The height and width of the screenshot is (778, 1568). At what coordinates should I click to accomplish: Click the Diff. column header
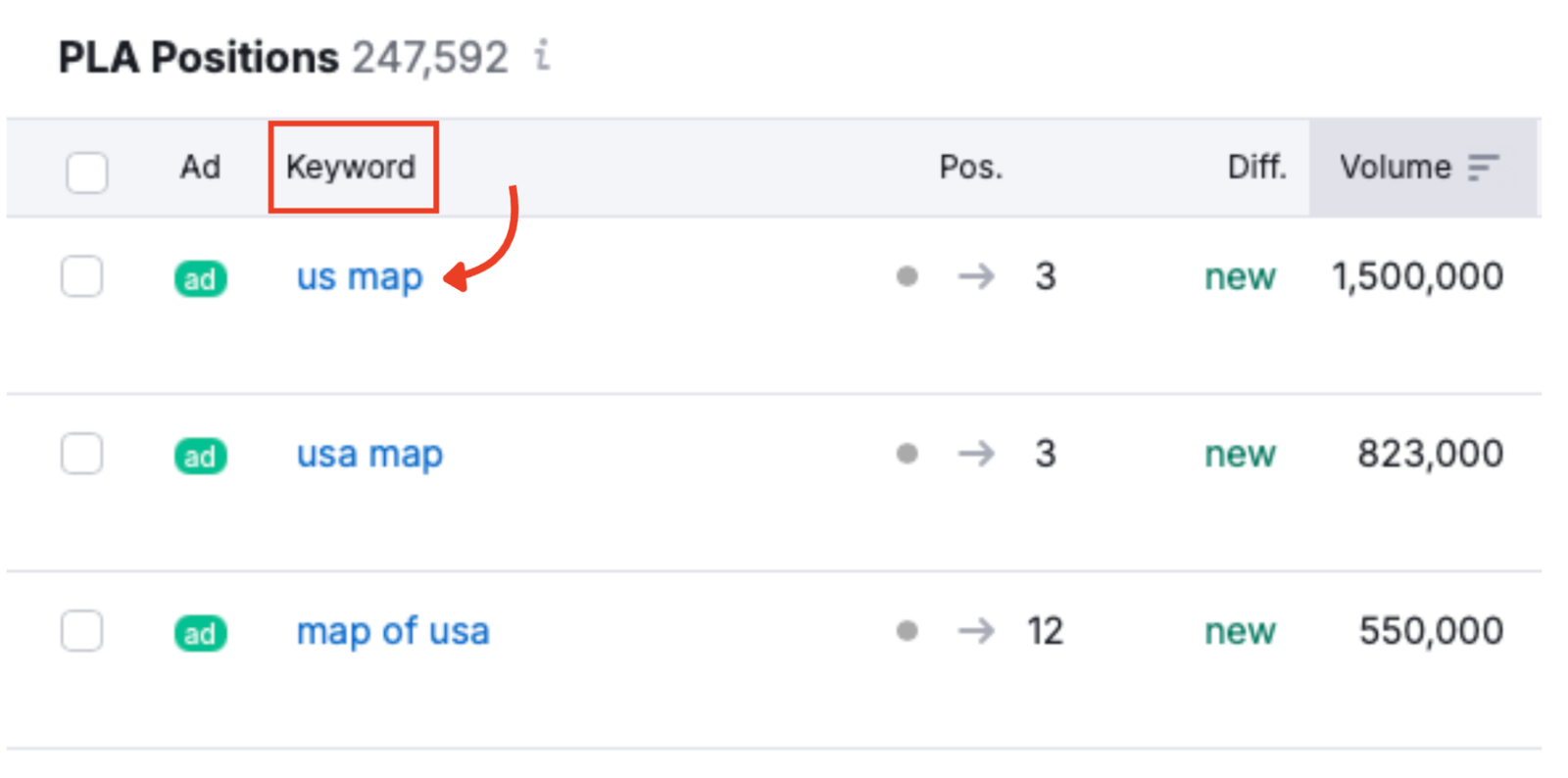pos(1256,168)
